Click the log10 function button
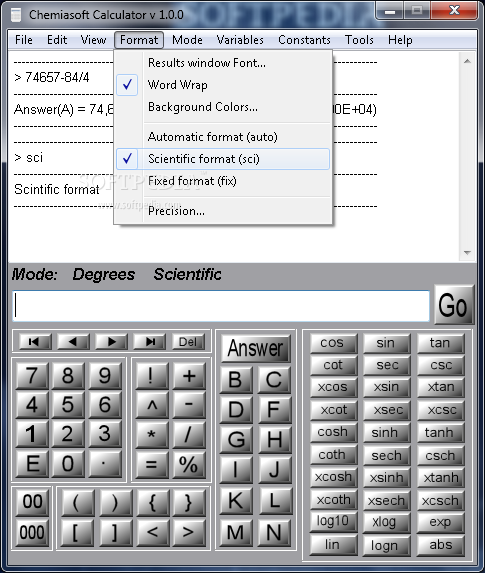The image size is (485, 573). point(333,523)
